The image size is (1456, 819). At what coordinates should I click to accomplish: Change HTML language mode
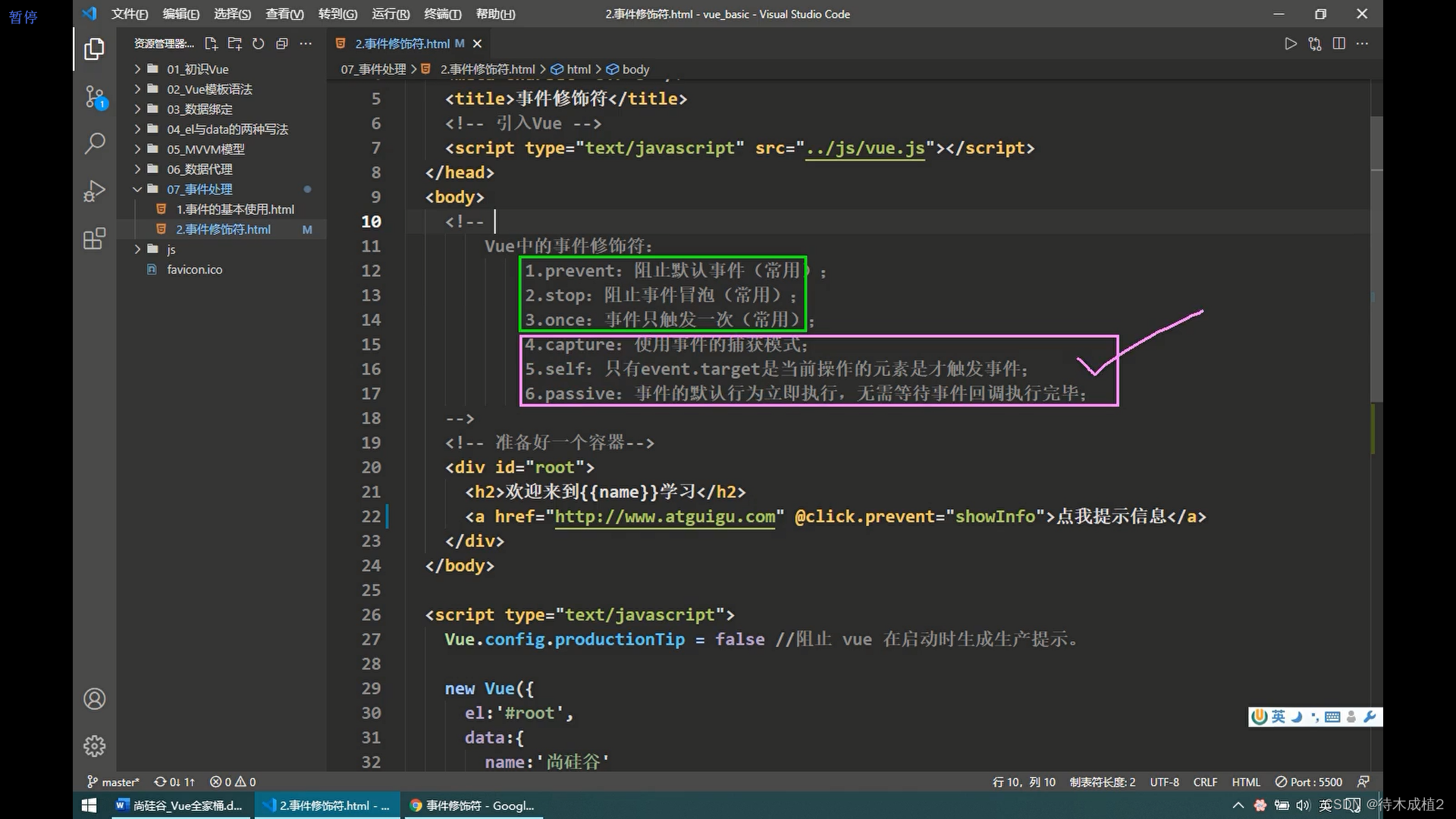1246,782
